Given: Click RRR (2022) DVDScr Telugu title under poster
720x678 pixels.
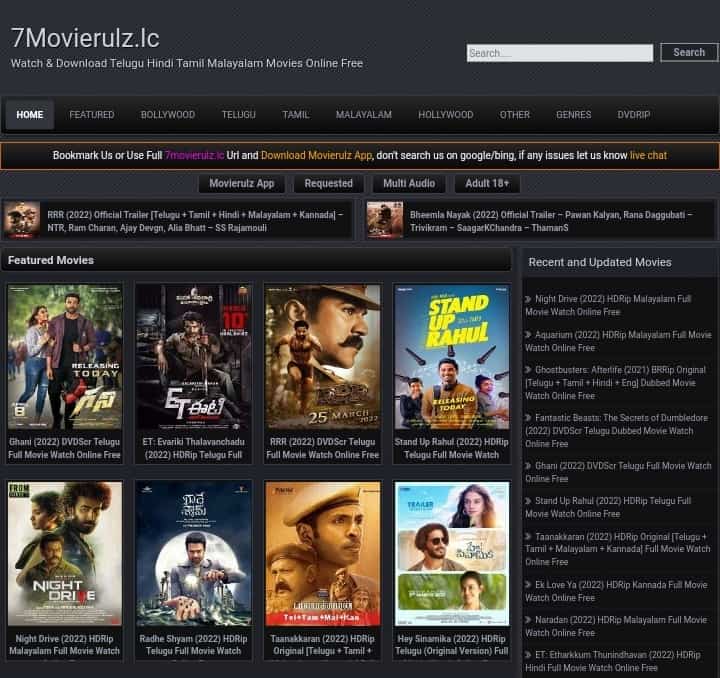Looking at the screenshot, I should (323, 448).
